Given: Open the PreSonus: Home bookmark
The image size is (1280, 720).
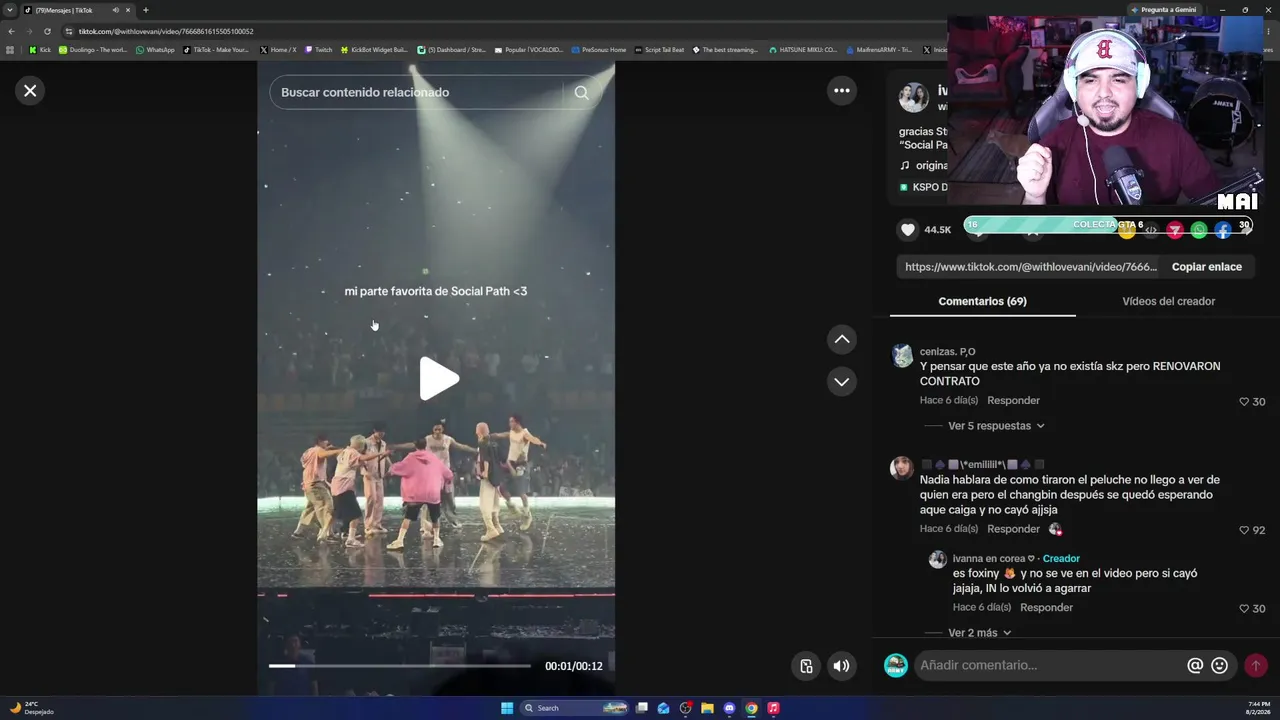Looking at the screenshot, I should [x=598, y=50].
